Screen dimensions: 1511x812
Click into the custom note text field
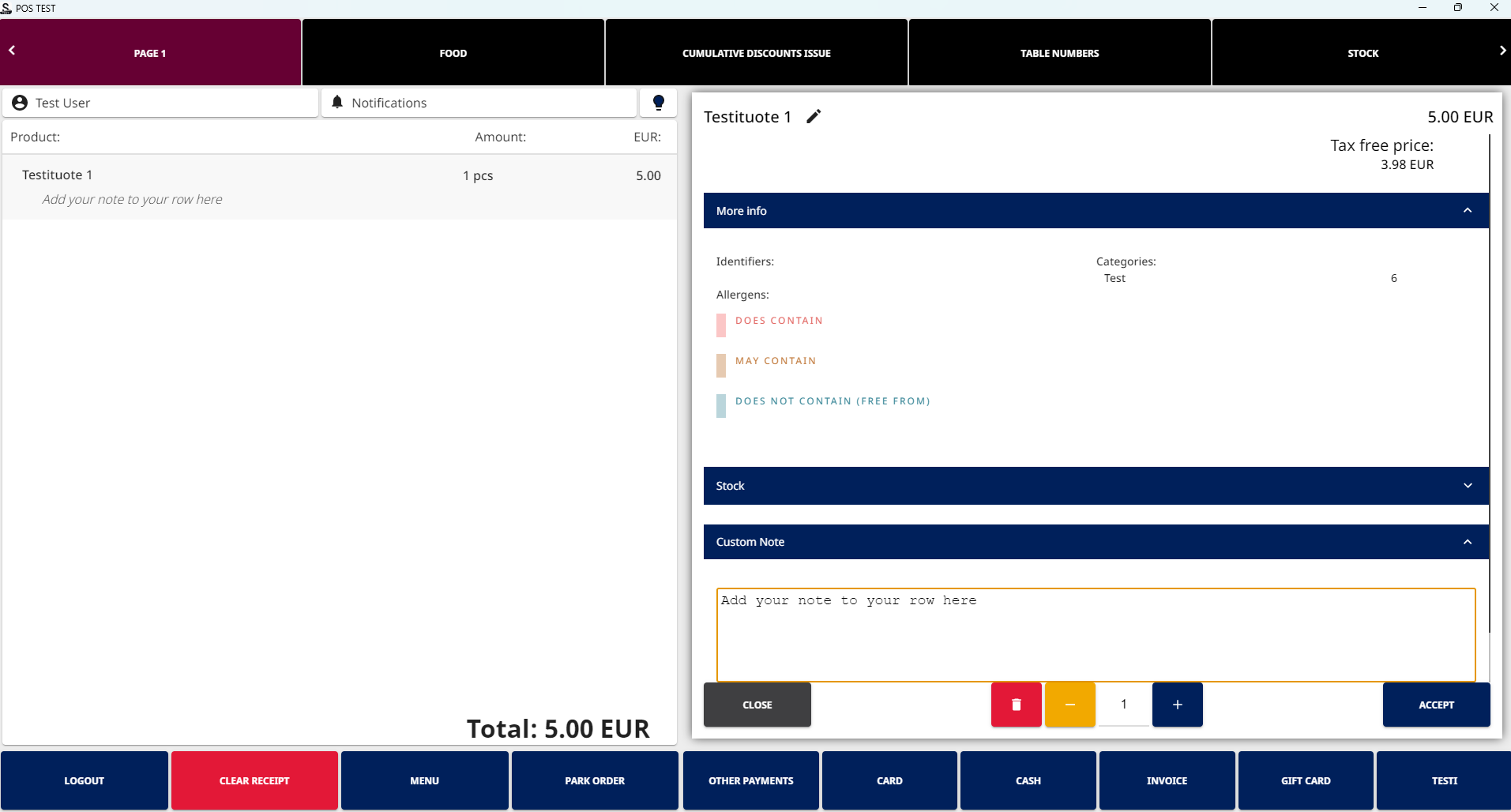(x=1095, y=634)
